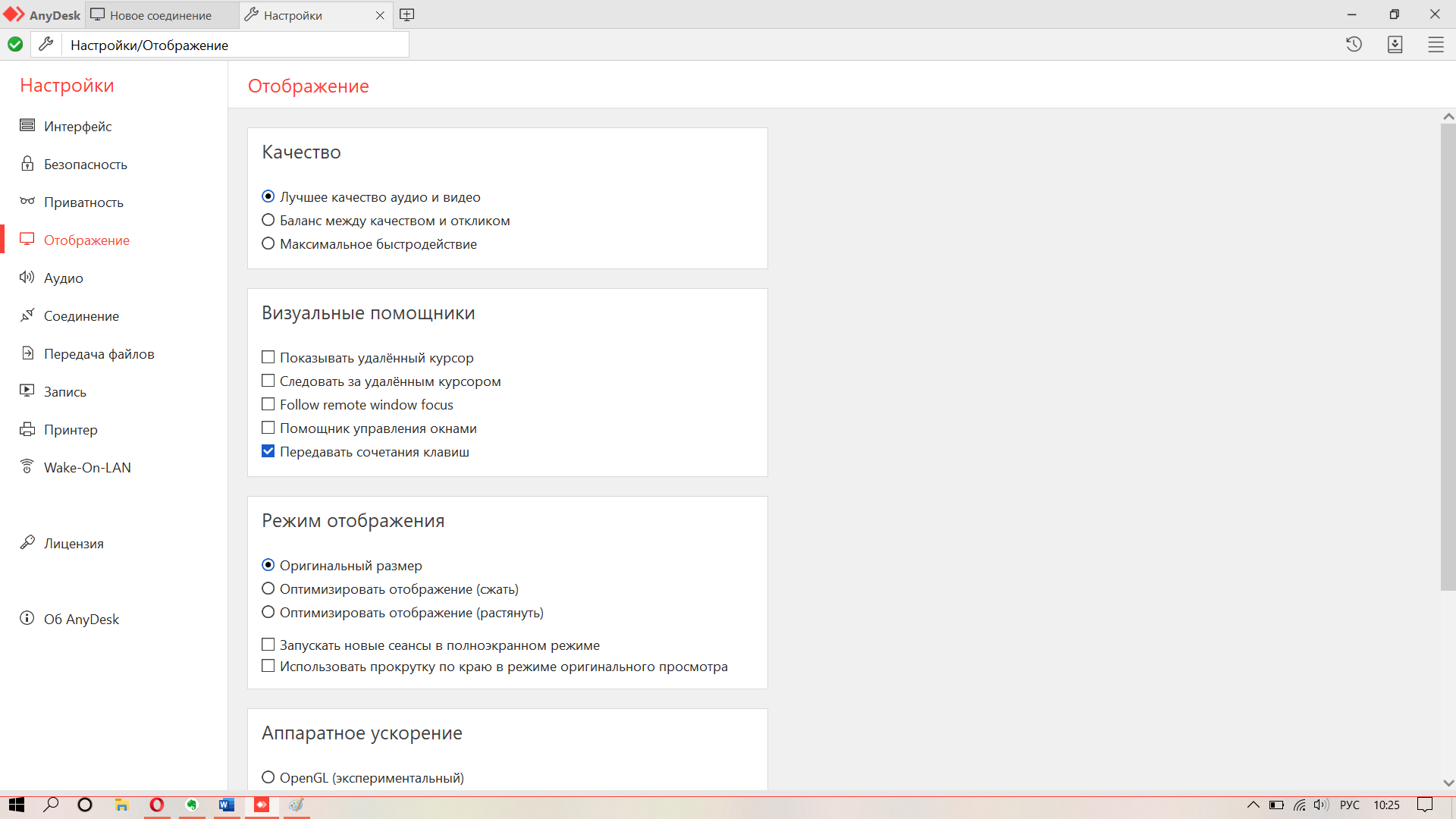Go to Лицензия page
This screenshot has height=819, width=1456.
pos(74,544)
